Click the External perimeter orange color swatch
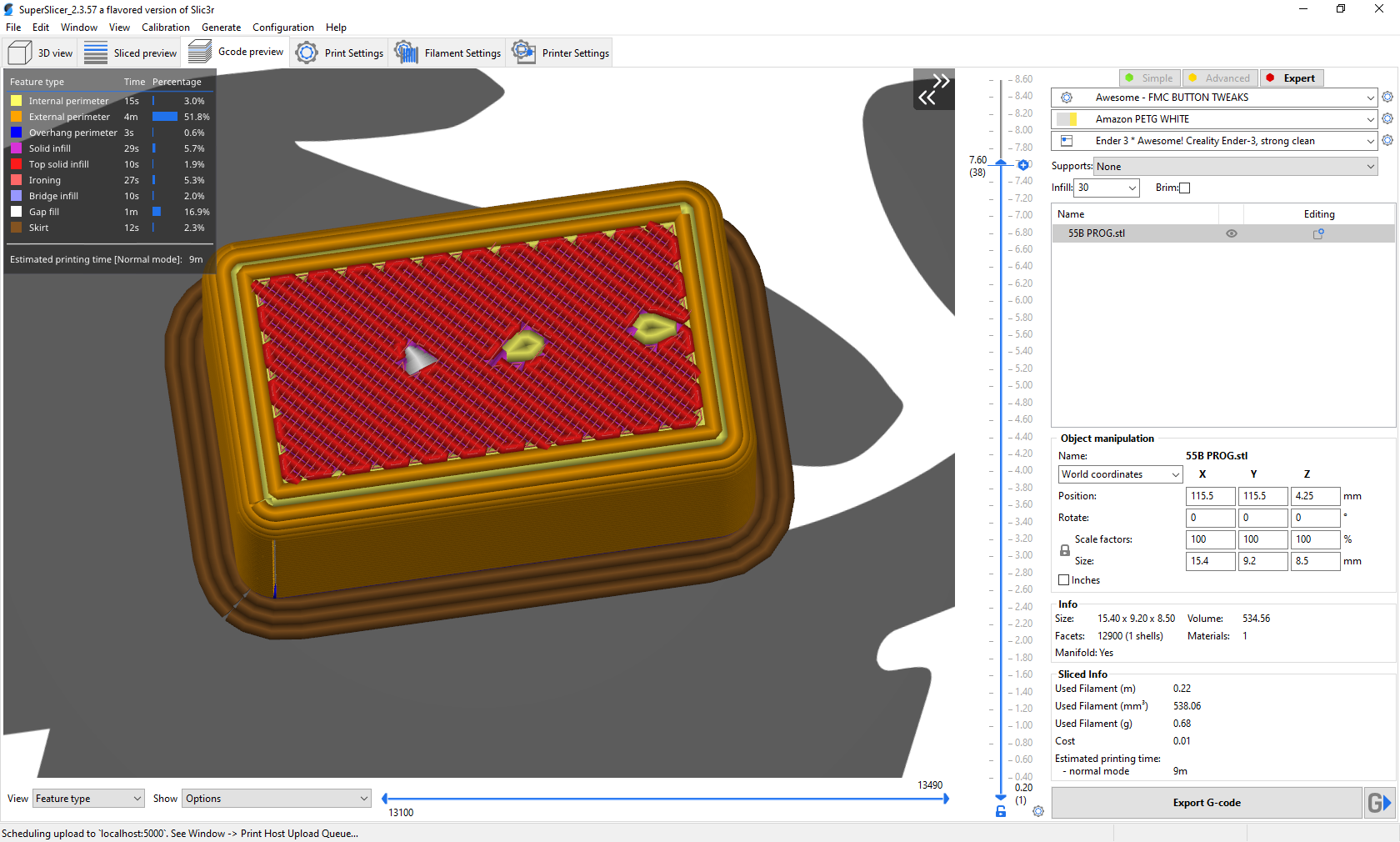1400x842 pixels. [16, 117]
